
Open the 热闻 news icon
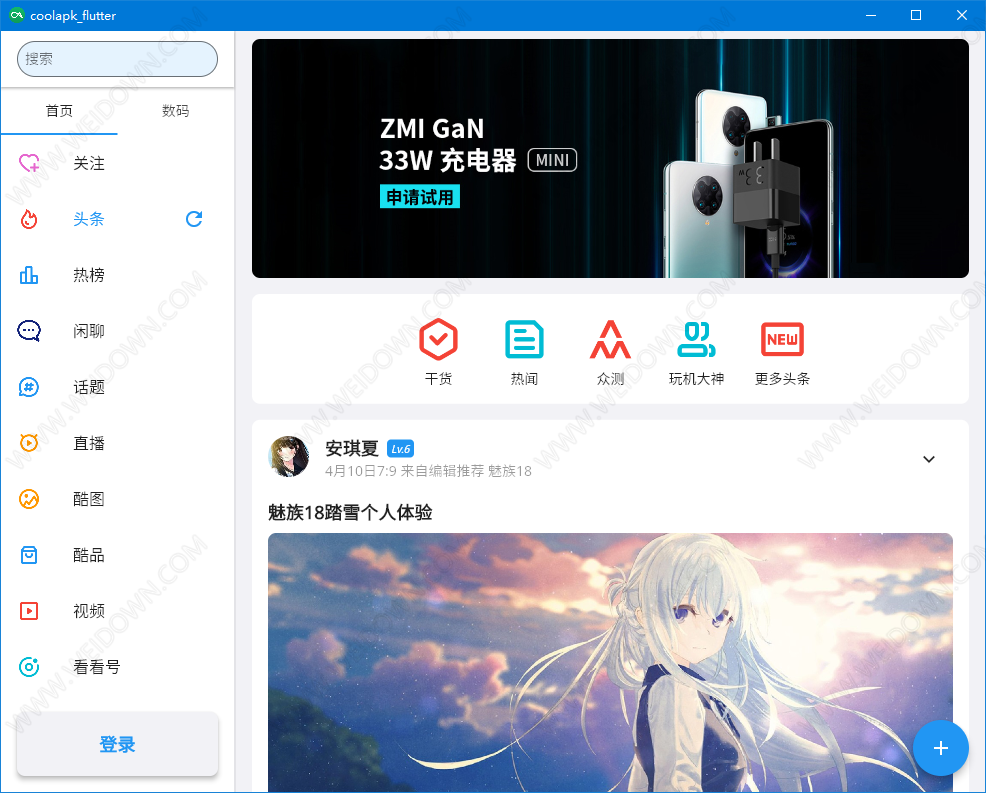(524, 340)
